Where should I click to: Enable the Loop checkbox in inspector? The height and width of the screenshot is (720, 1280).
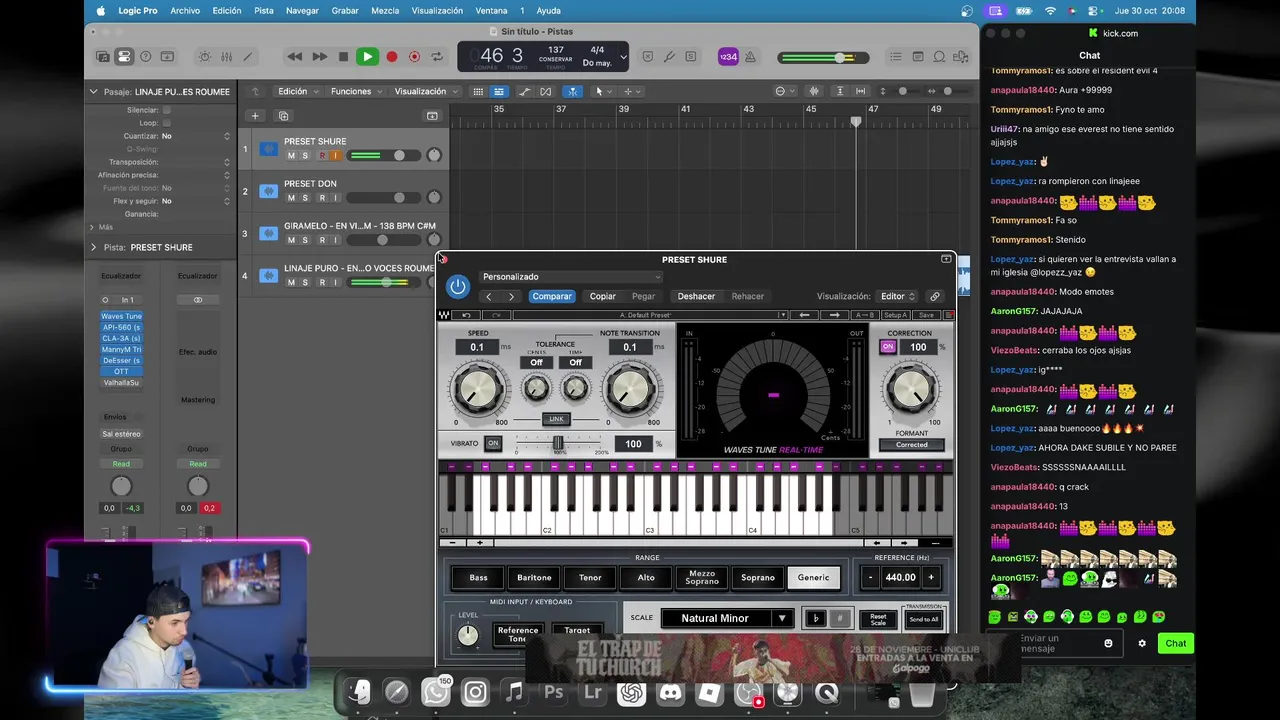(x=166, y=123)
